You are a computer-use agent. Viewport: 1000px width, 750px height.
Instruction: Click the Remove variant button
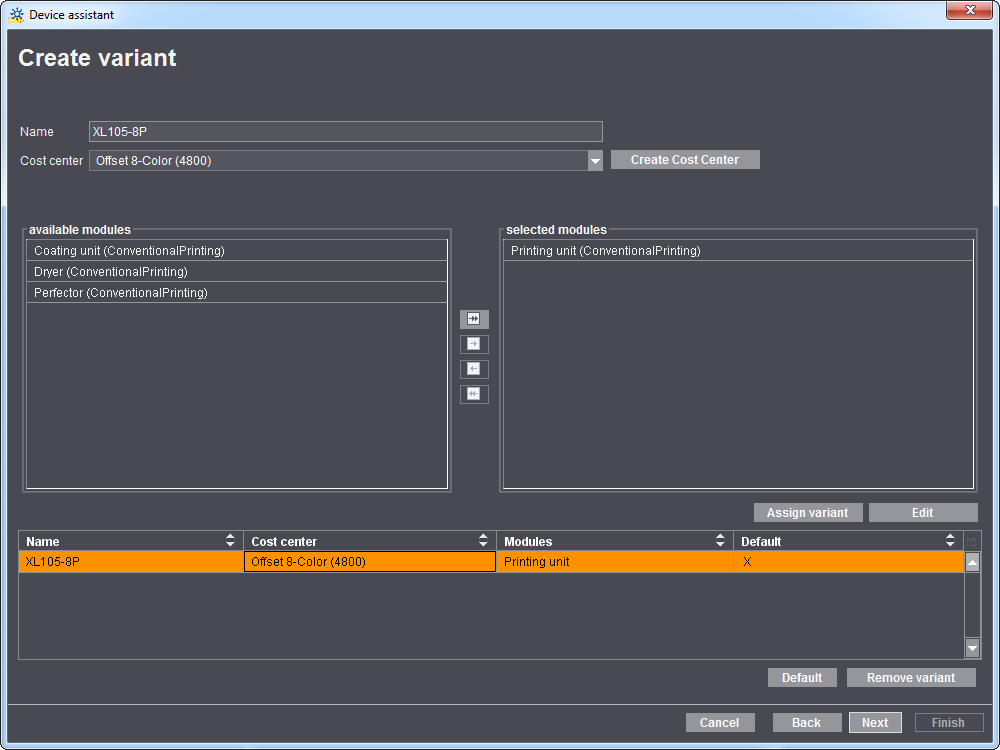(911, 677)
